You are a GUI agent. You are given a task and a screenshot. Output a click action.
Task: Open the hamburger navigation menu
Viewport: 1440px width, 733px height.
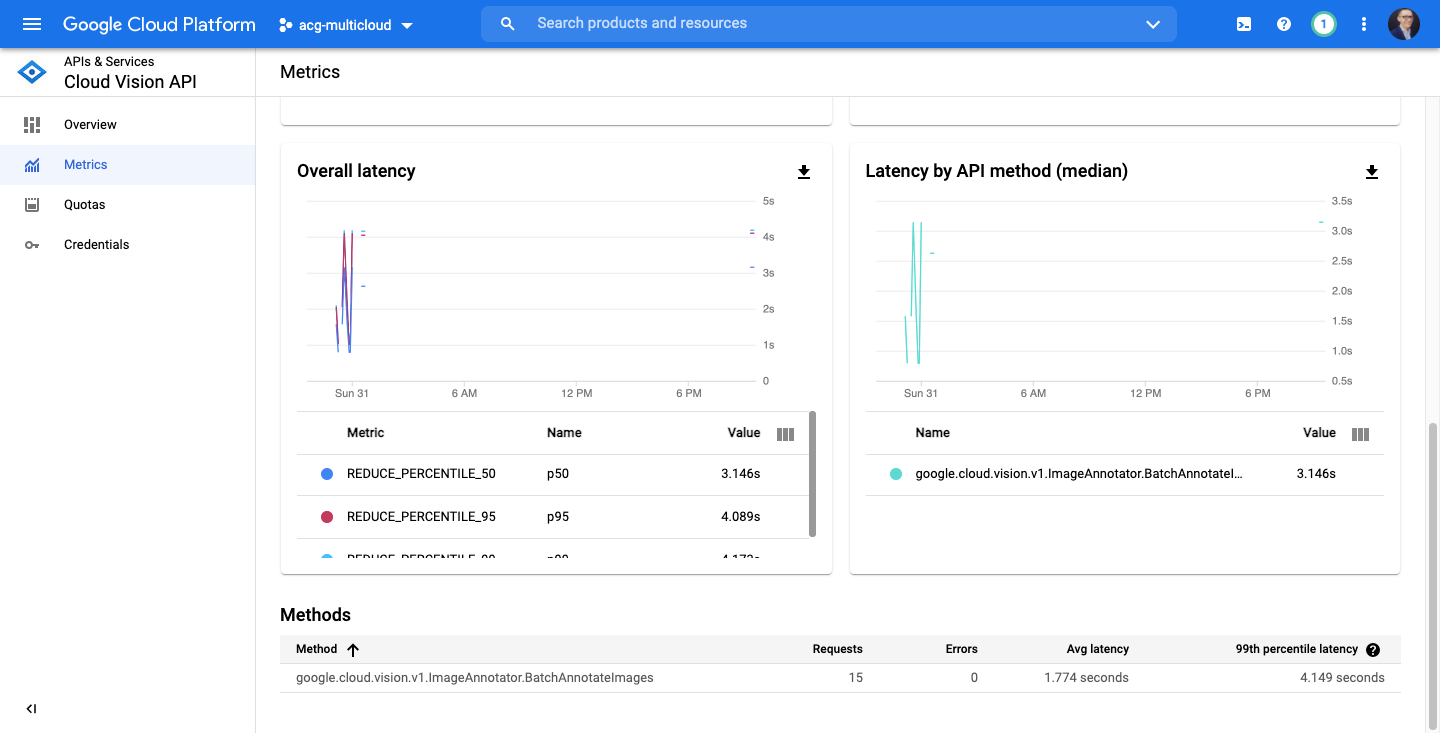(32, 24)
